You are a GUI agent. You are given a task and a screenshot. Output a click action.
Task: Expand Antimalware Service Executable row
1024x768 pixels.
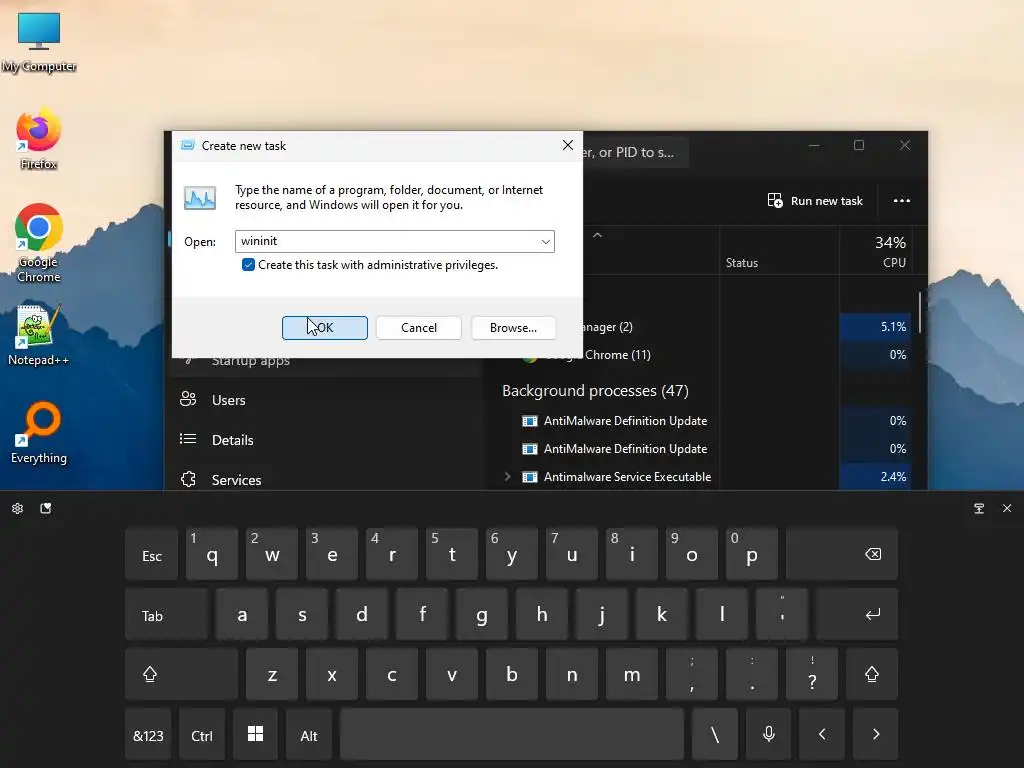pyautogui.click(x=507, y=477)
